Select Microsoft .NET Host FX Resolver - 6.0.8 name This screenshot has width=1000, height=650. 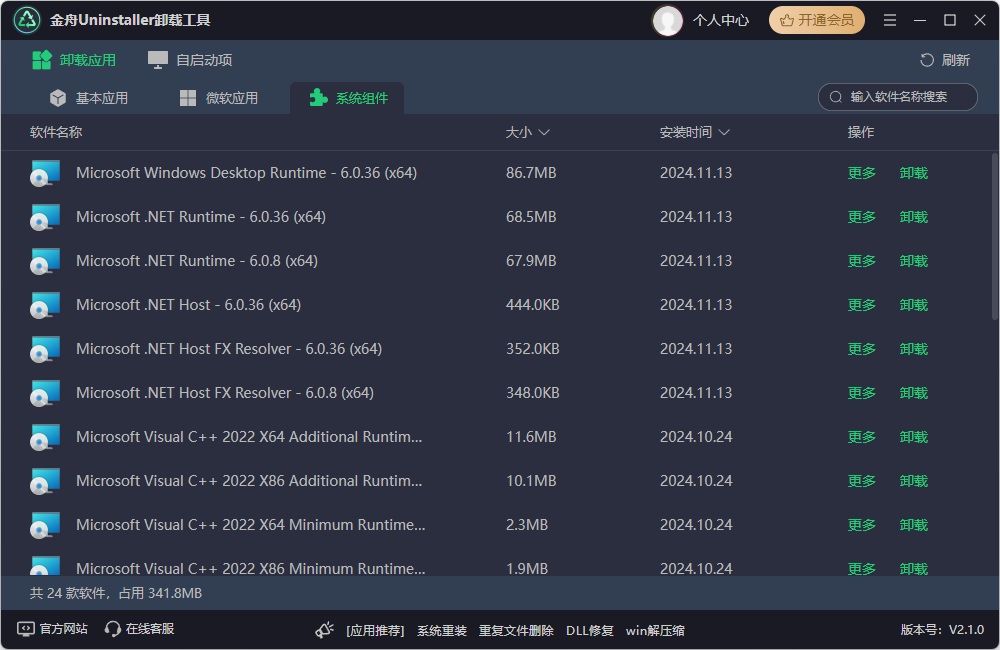224,393
